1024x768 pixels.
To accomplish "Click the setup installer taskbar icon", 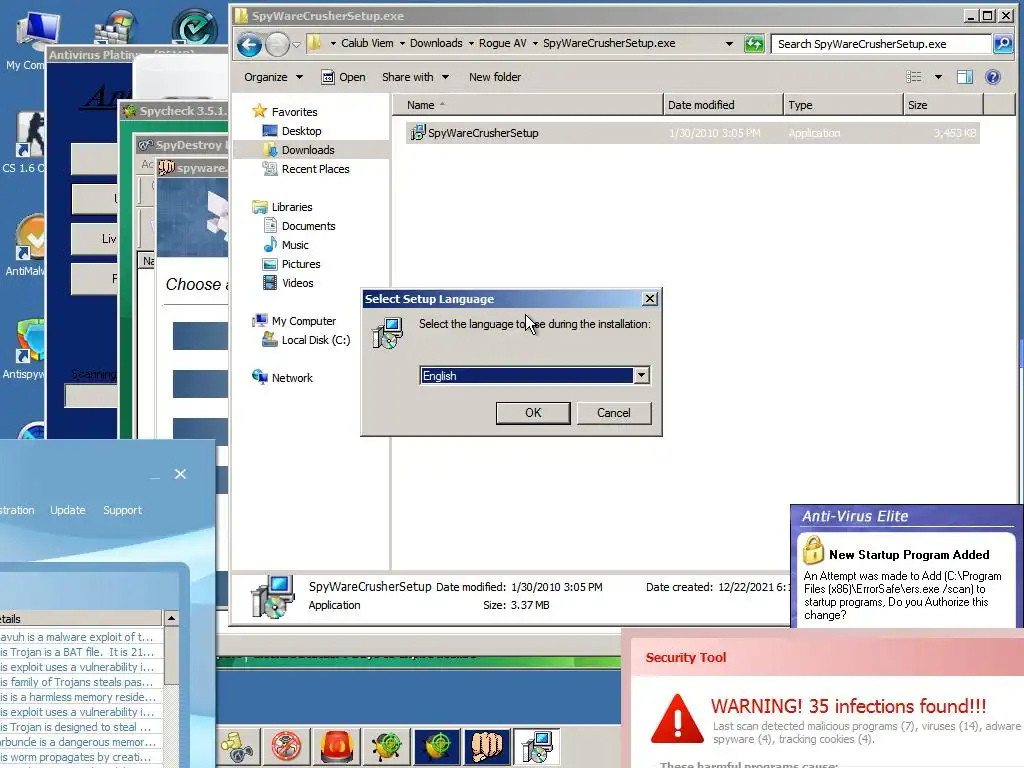I will coord(536,746).
